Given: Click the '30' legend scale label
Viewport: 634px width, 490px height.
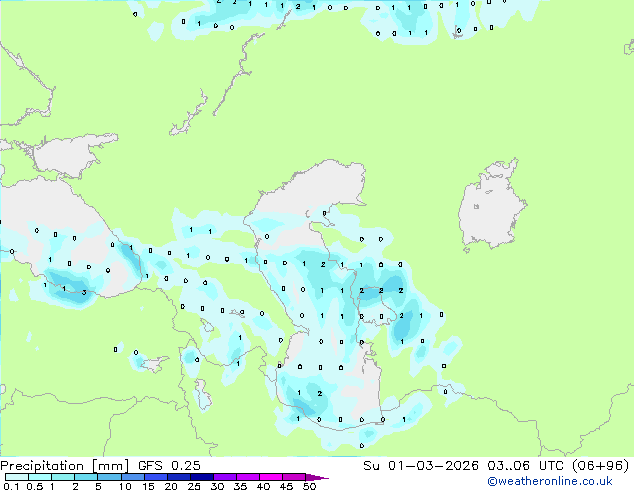Looking at the screenshot, I should [217, 486].
